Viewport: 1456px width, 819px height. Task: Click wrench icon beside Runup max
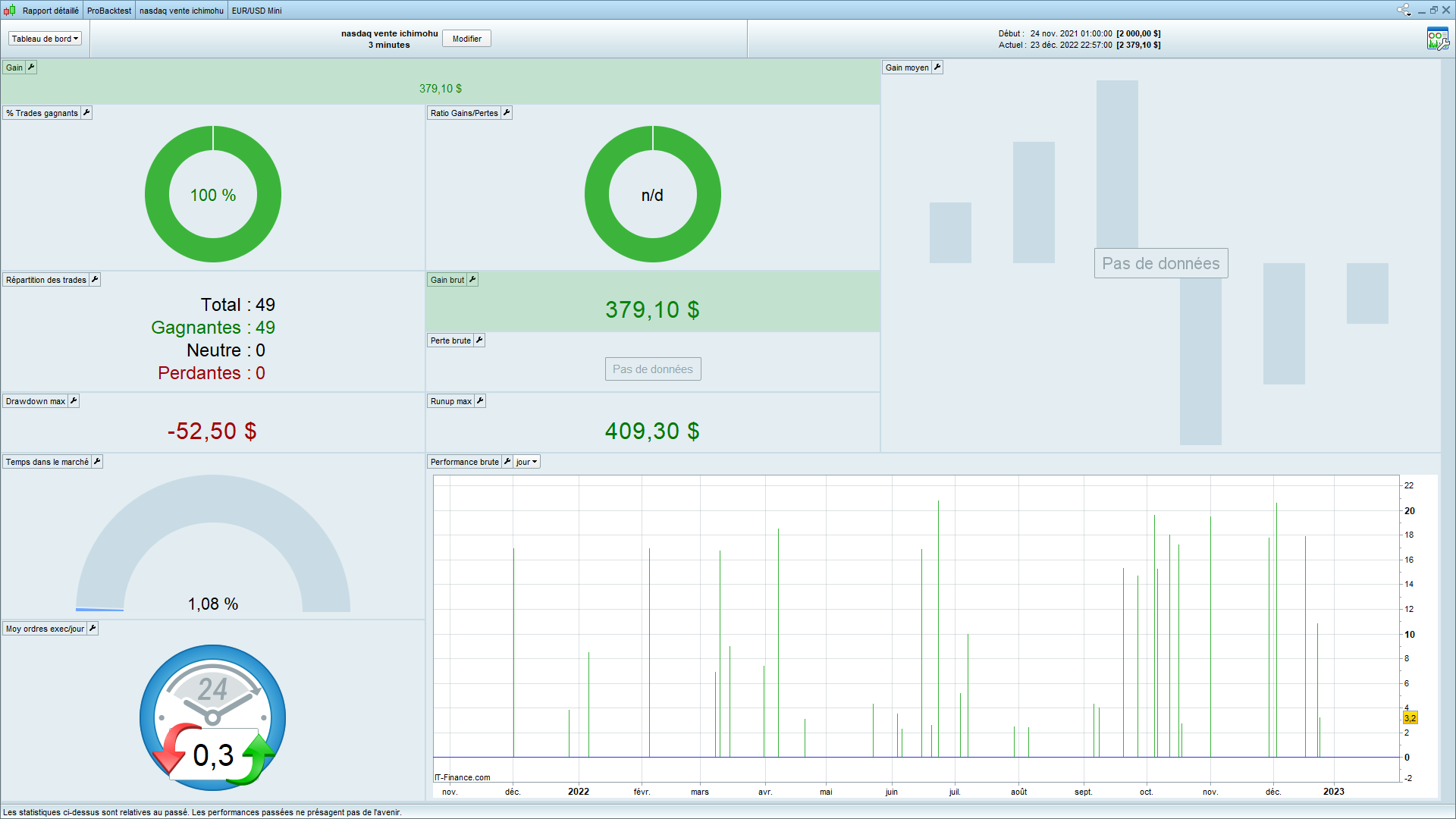tap(480, 401)
